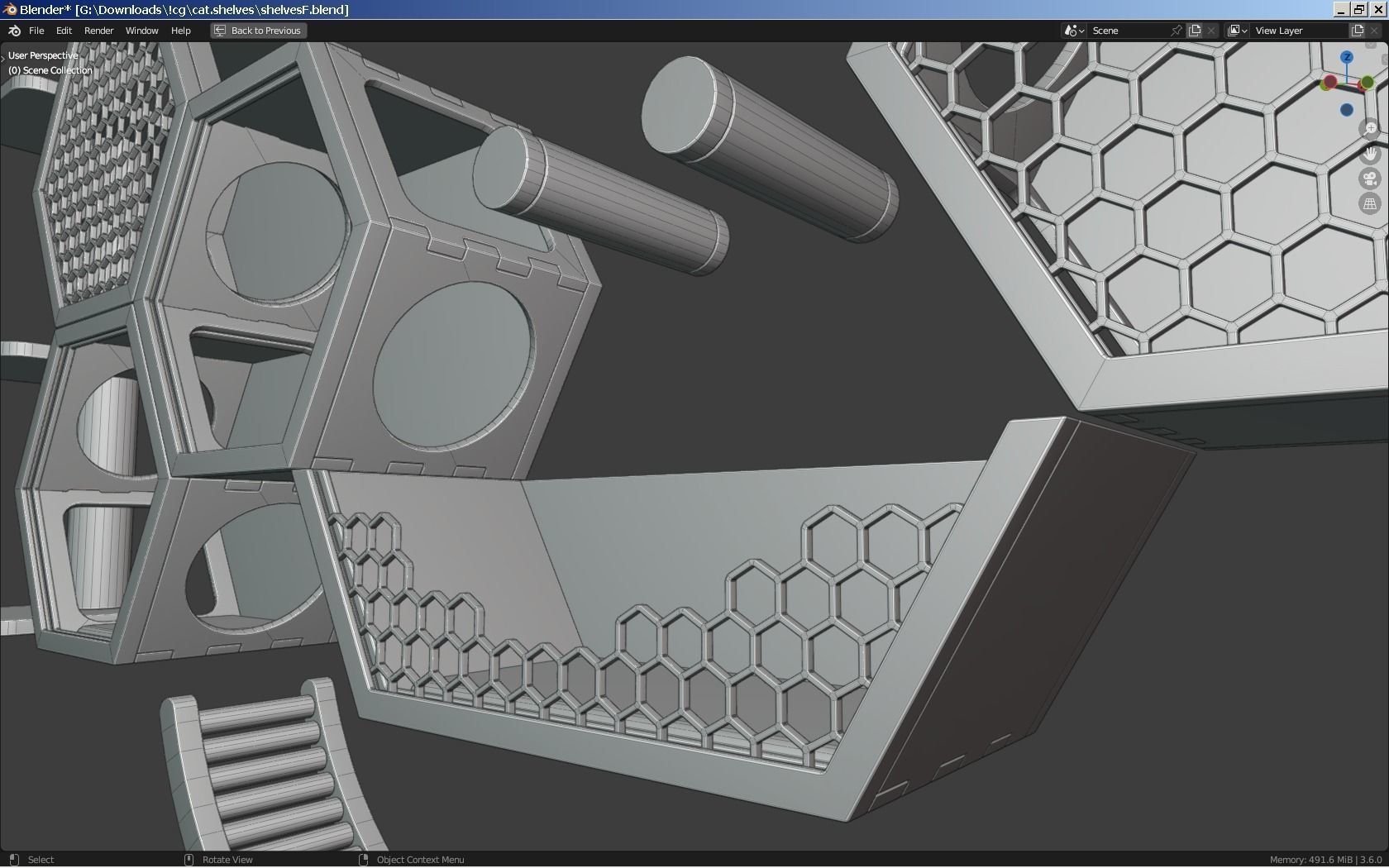
Task: Click the View Layer name field
Action: (x=1298, y=31)
